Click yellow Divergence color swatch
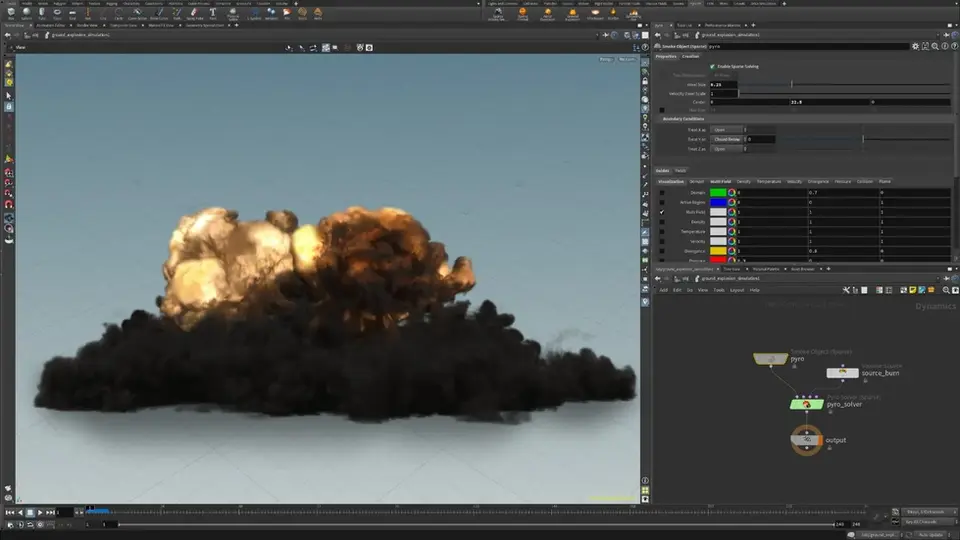Screen dimensions: 960x540 (x=718, y=251)
